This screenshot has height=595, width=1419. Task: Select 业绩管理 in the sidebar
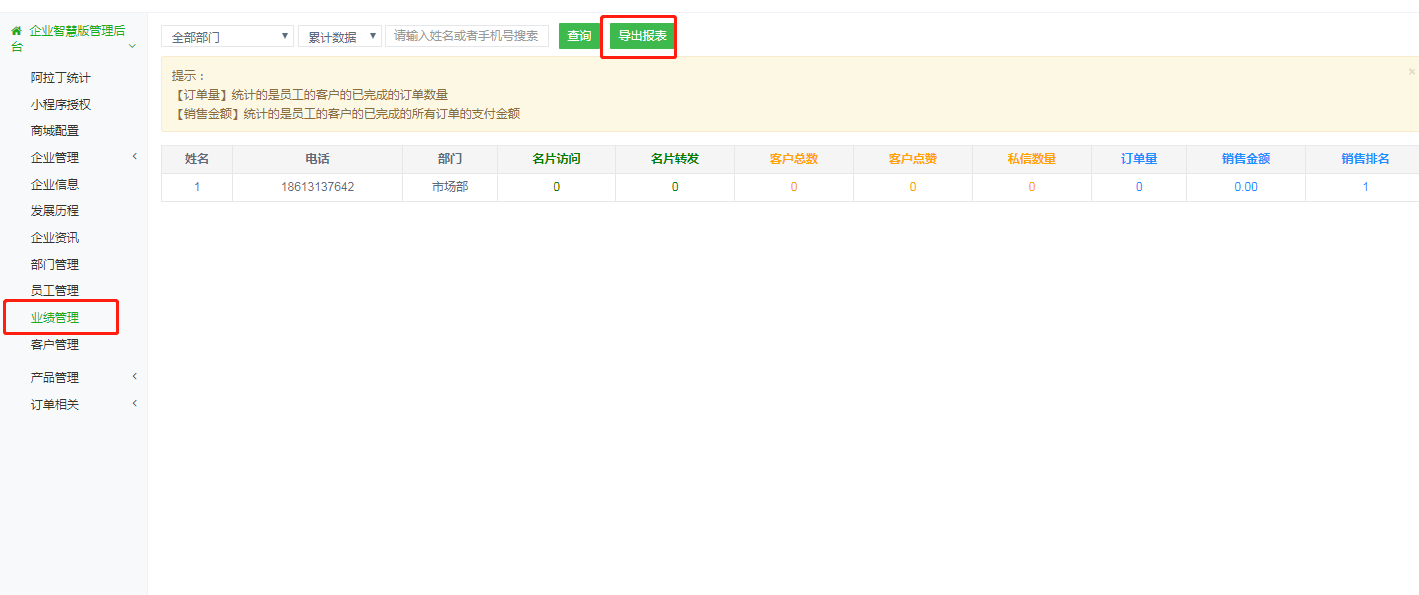tap(55, 318)
